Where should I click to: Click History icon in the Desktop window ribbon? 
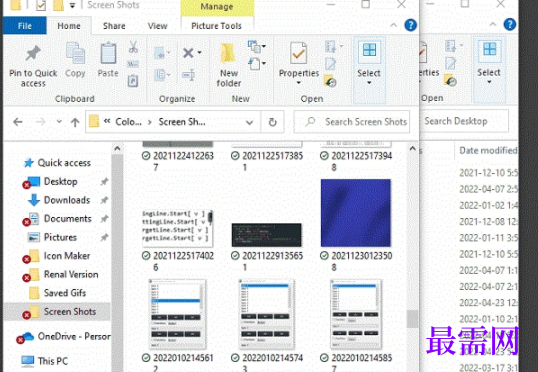click(x=450, y=81)
